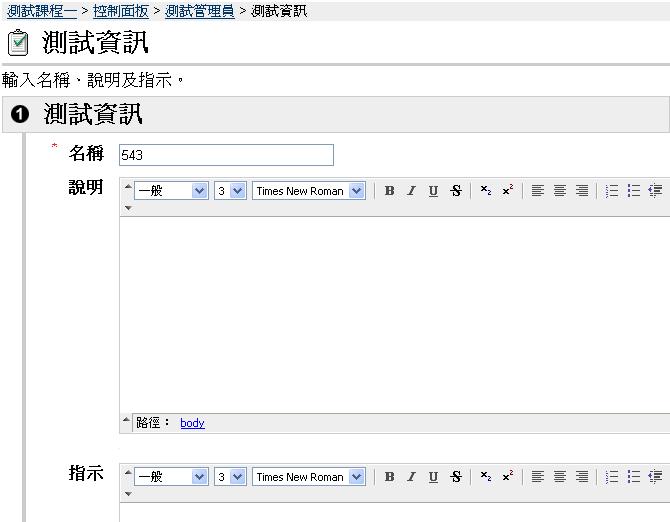Open the font size dropdown in 說明 editor
Viewport: 670px width, 522px height.
[x=230, y=191]
